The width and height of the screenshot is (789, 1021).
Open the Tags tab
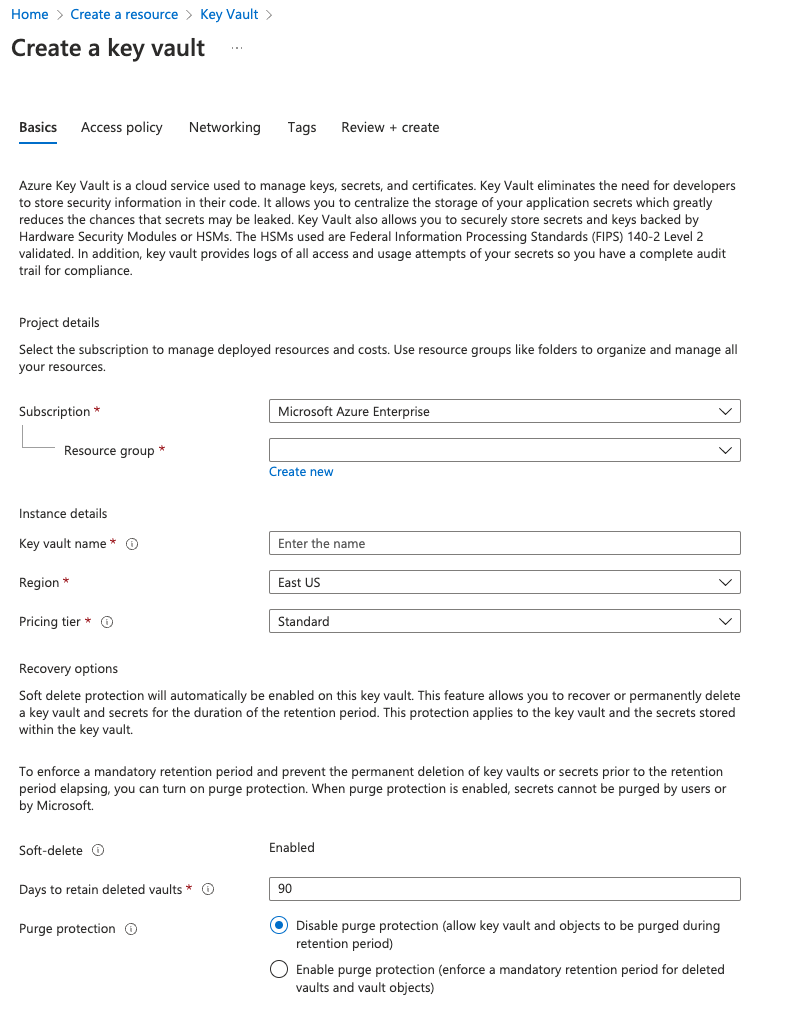[x=302, y=128]
